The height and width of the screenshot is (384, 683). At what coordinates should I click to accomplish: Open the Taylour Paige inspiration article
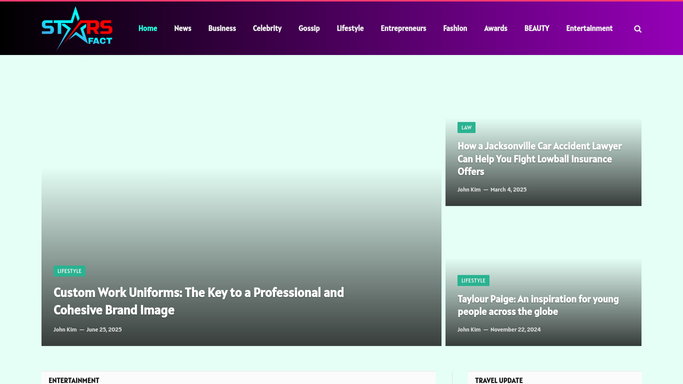coord(538,305)
